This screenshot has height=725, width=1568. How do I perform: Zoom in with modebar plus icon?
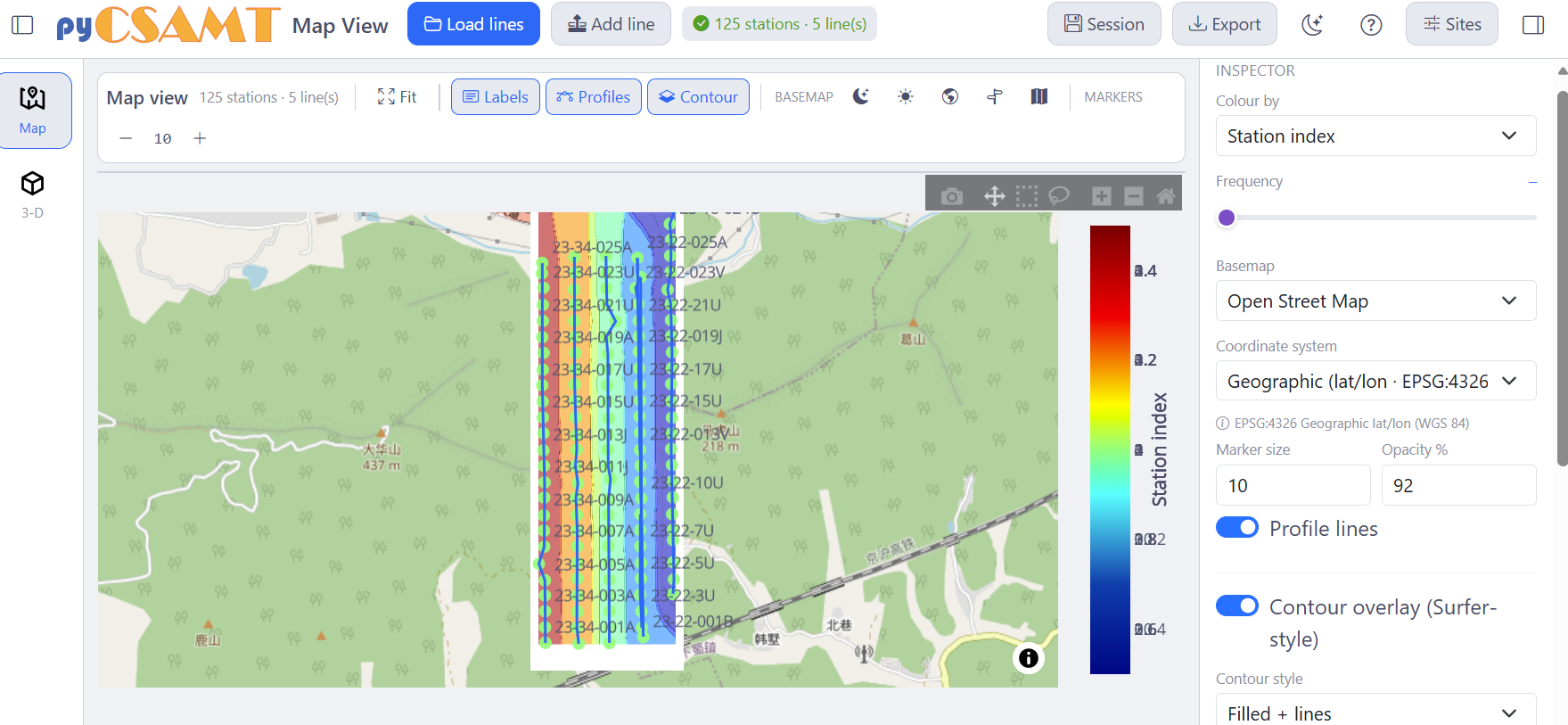(1102, 196)
